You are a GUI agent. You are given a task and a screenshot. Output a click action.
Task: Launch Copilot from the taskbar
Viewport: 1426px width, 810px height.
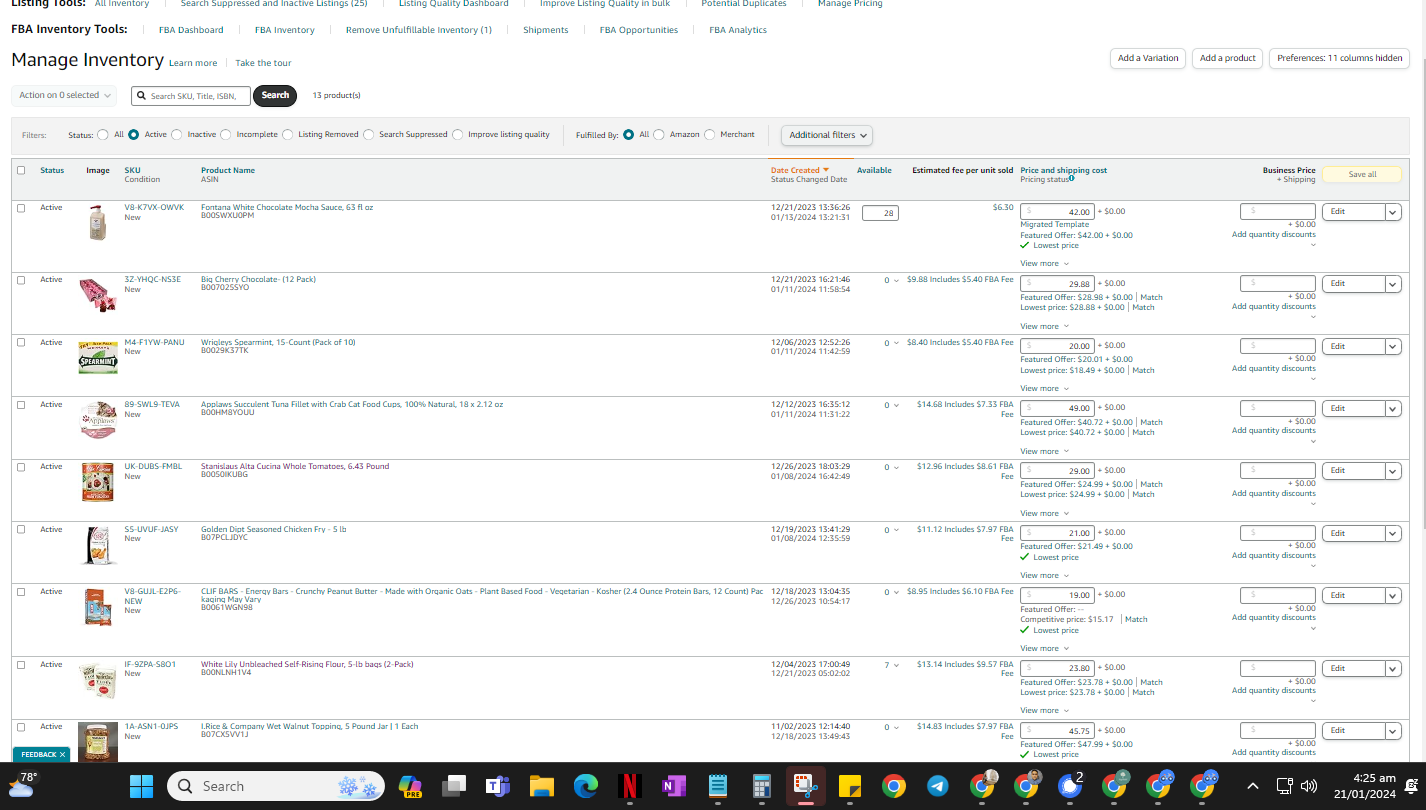(x=410, y=786)
